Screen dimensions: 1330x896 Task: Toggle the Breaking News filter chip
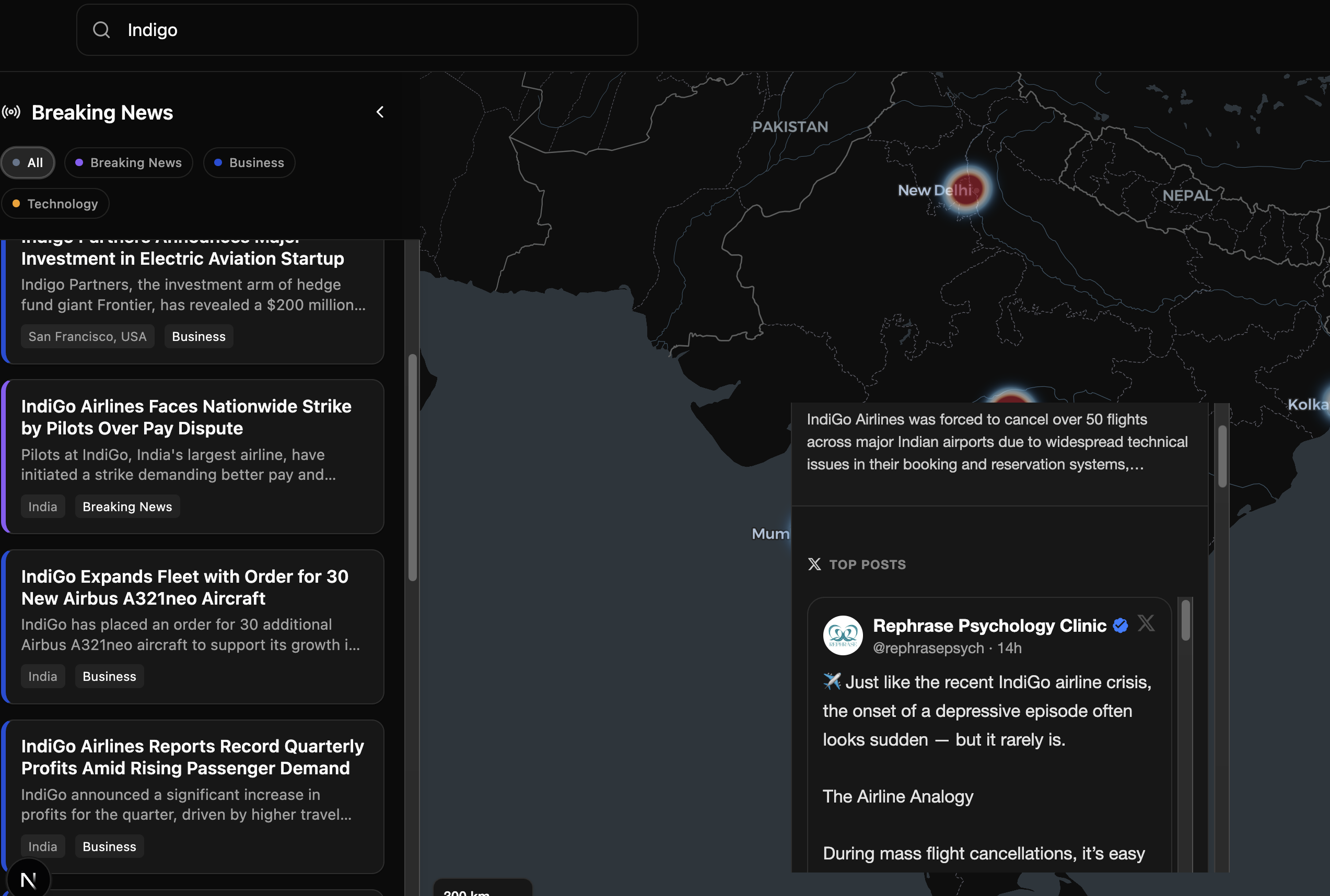click(129, 162)
